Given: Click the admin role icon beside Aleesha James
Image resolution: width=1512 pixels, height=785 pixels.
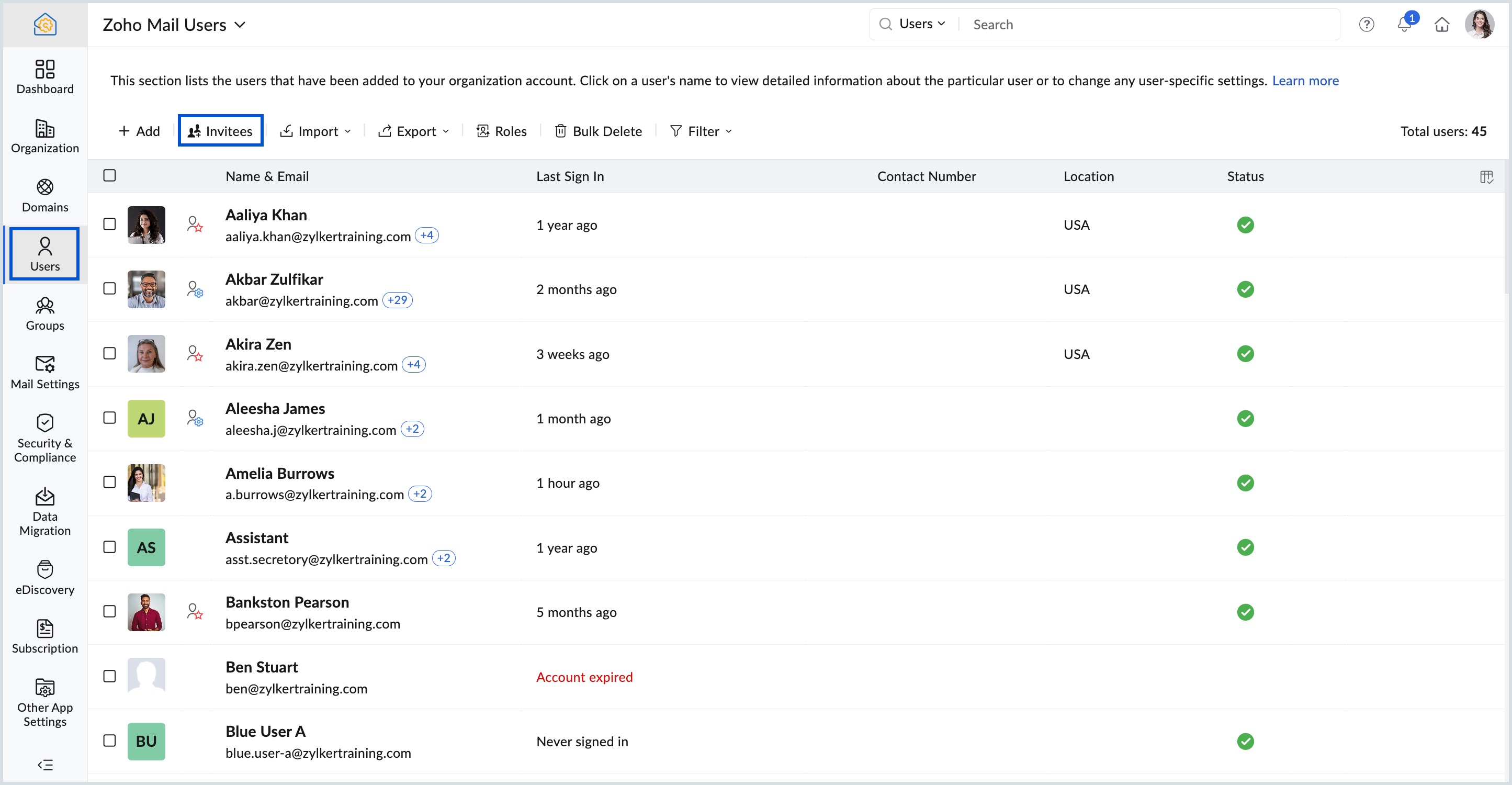Looking at the screenshot, I should (x=195, y=419).
